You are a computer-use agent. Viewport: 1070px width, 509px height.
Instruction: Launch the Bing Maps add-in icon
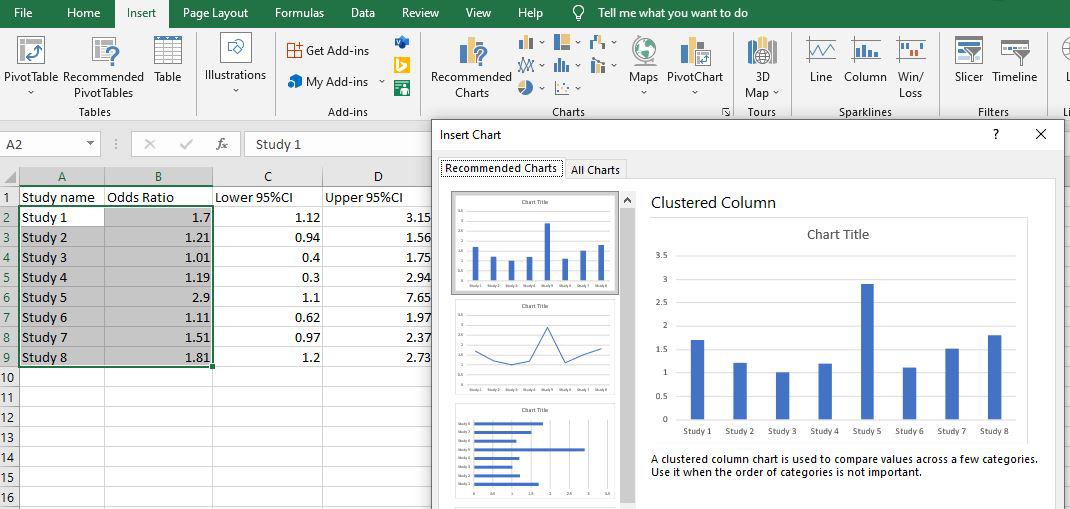pos(402,66)
